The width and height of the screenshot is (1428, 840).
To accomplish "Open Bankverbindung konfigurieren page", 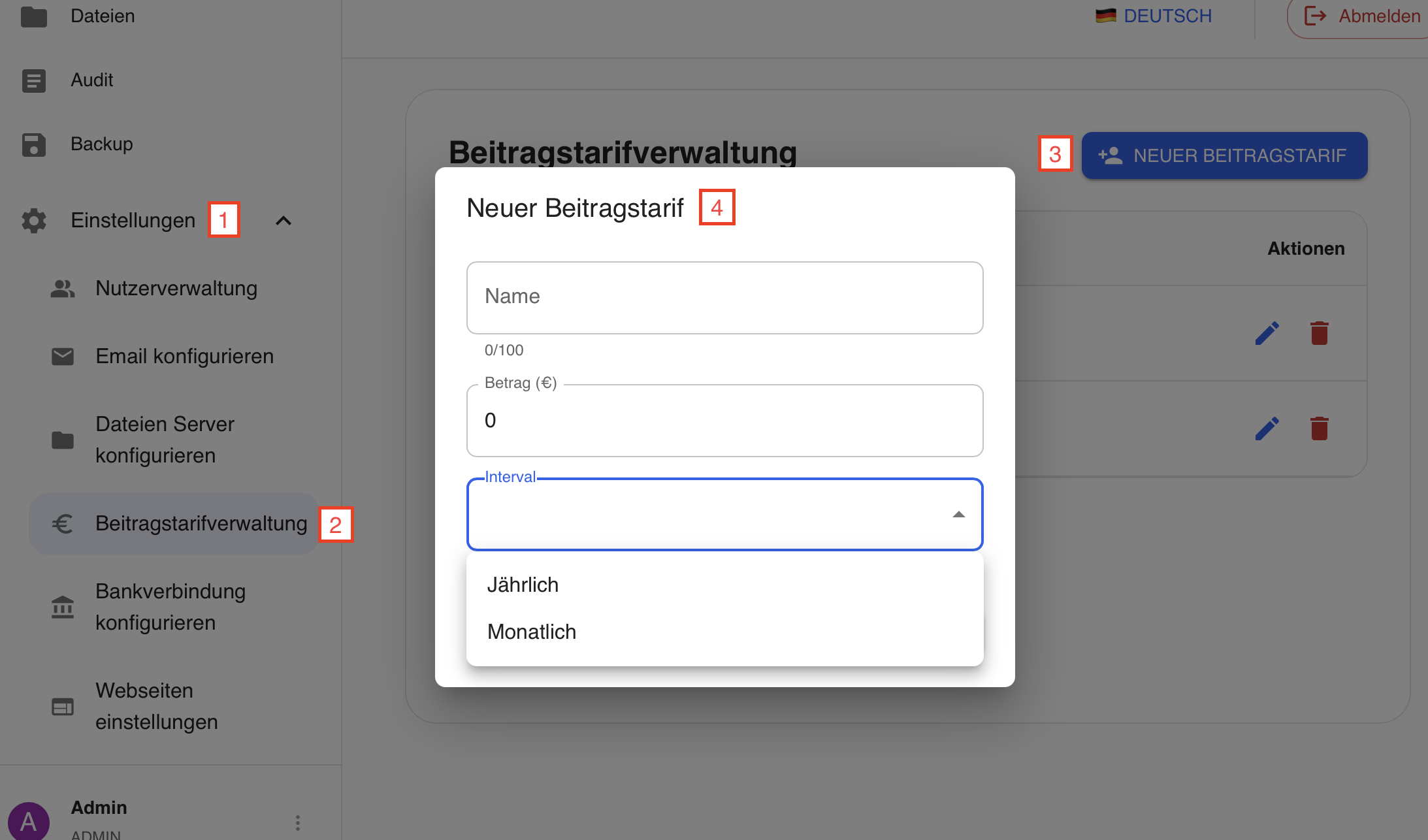I will coord(175,607).
